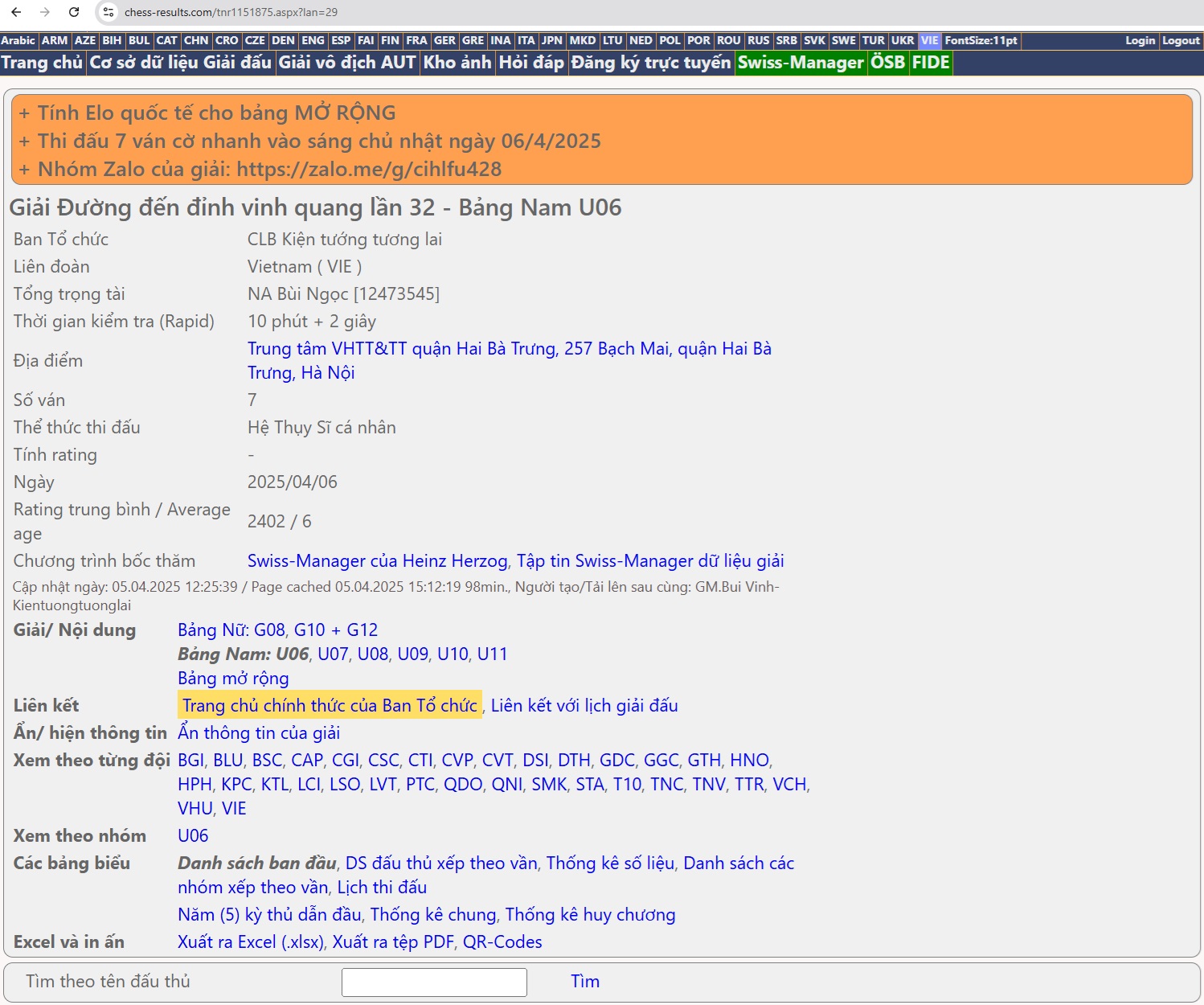Open the U07 boys group
The height and width of the screenshot is (1005, 1204).
[333, 654]
